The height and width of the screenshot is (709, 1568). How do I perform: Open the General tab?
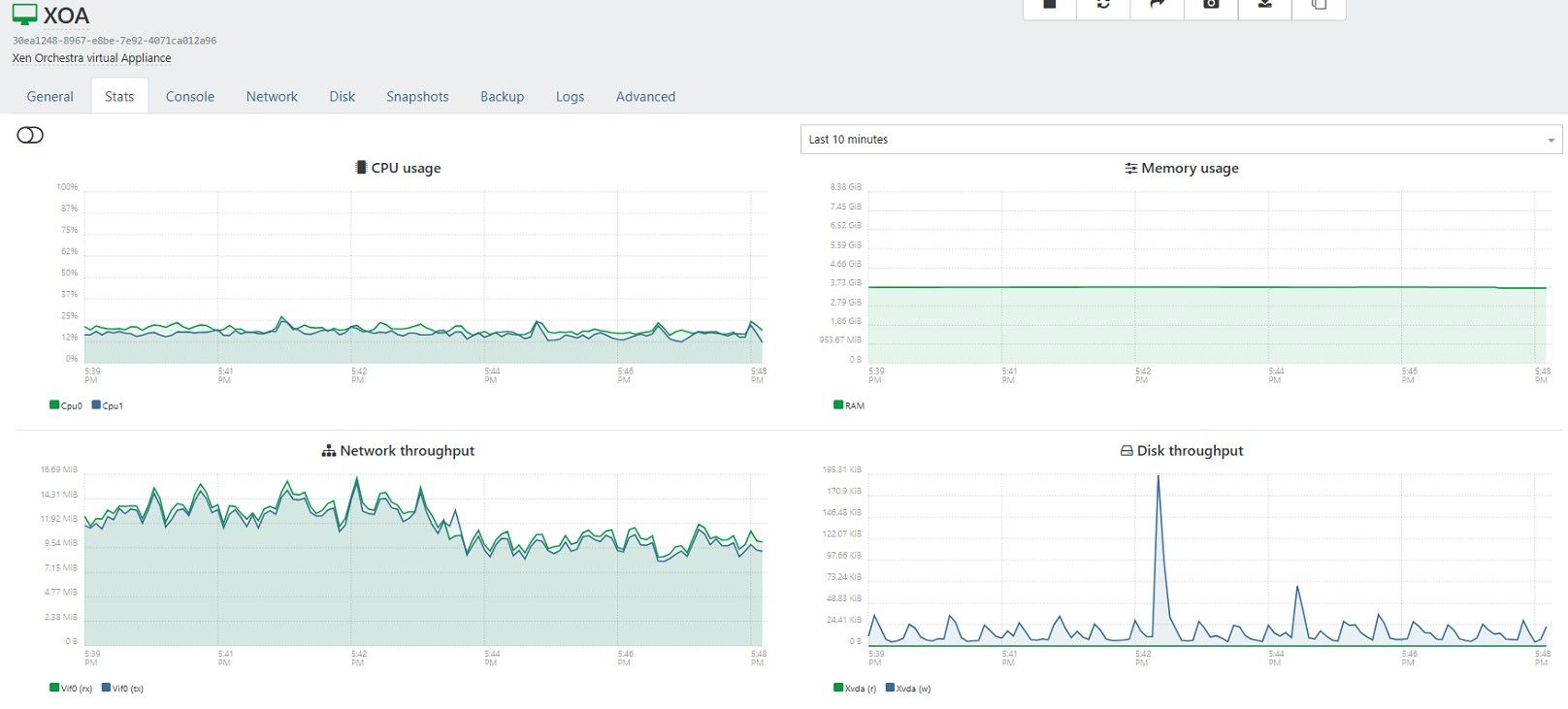coord(50,97)
